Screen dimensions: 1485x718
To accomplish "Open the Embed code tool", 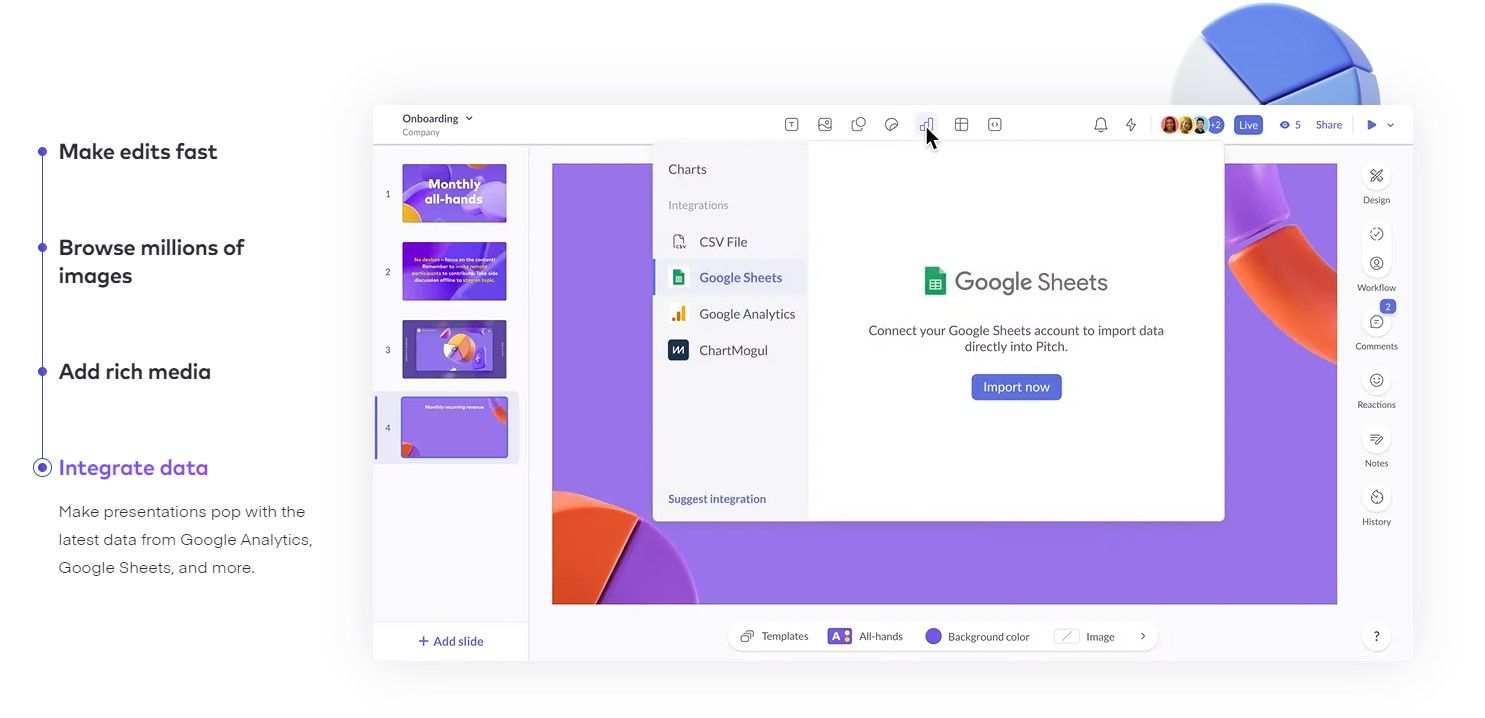I will (994, 125).
